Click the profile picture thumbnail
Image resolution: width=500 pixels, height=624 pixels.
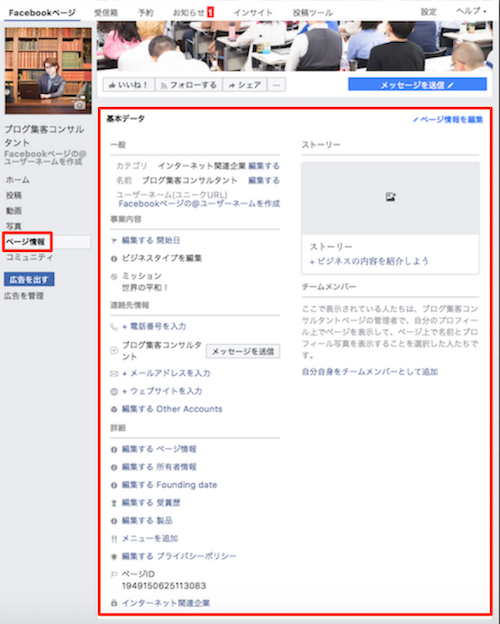[48, 71]
